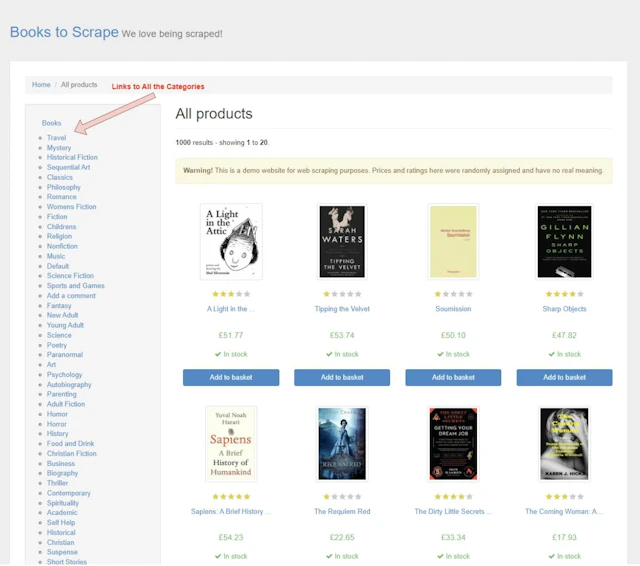Open the 'A Light in the ...' title link
The height and width of the screenshot is (566, 640).
pyautogui.click(x=231, y=309)
